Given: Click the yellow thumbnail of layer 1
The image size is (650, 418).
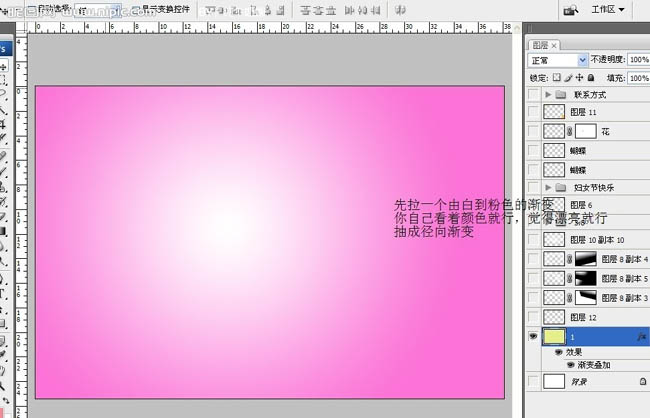Looking at the screenshot, I should point(554,336).
